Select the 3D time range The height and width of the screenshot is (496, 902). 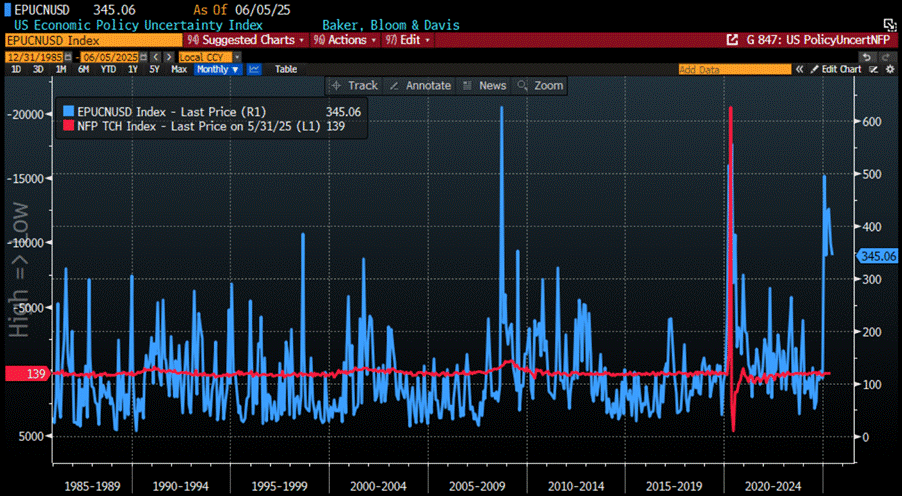[x=38, y=69]
